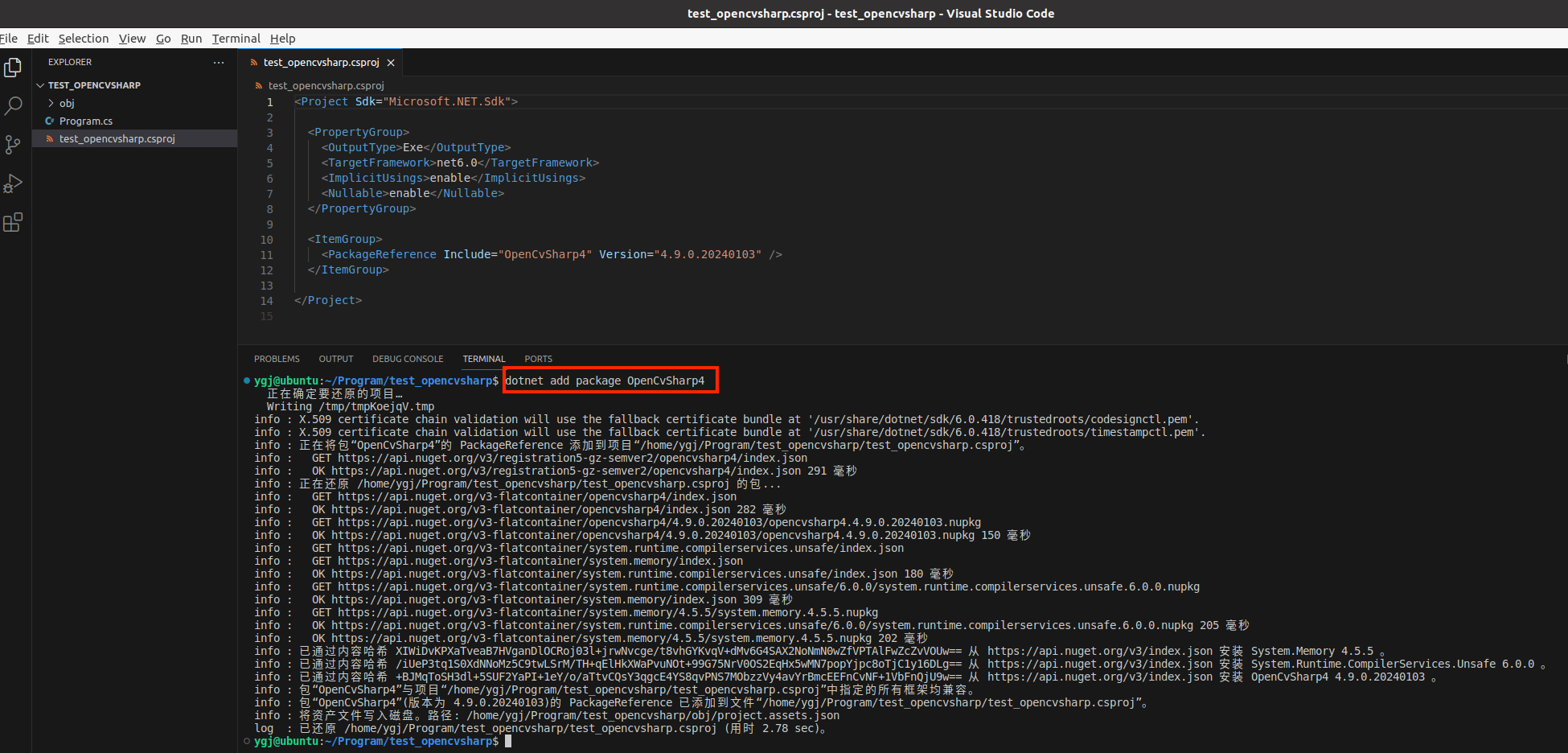This screenshot has width=1568, height=753.
Task: Switch to the PORTS panel tab
Action: pos(539,359)
